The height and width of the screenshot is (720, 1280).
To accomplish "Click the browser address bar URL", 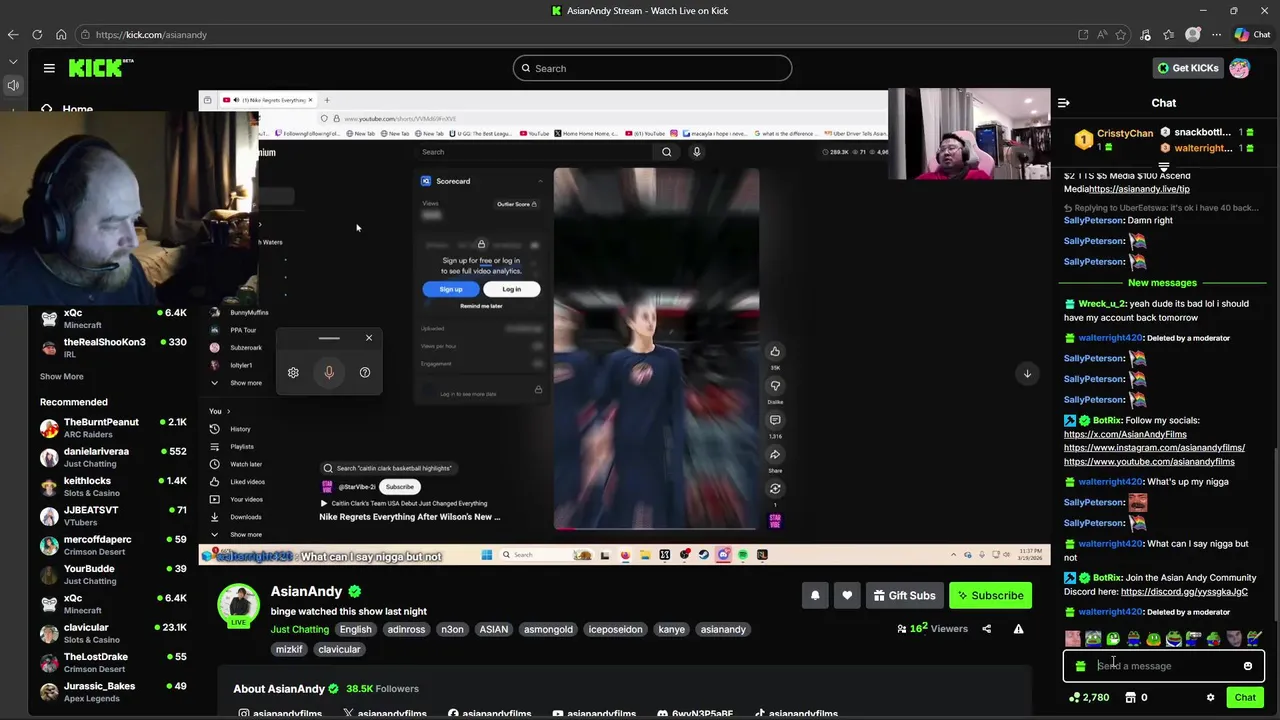I will pyautogui.click(x=151, y=34).
